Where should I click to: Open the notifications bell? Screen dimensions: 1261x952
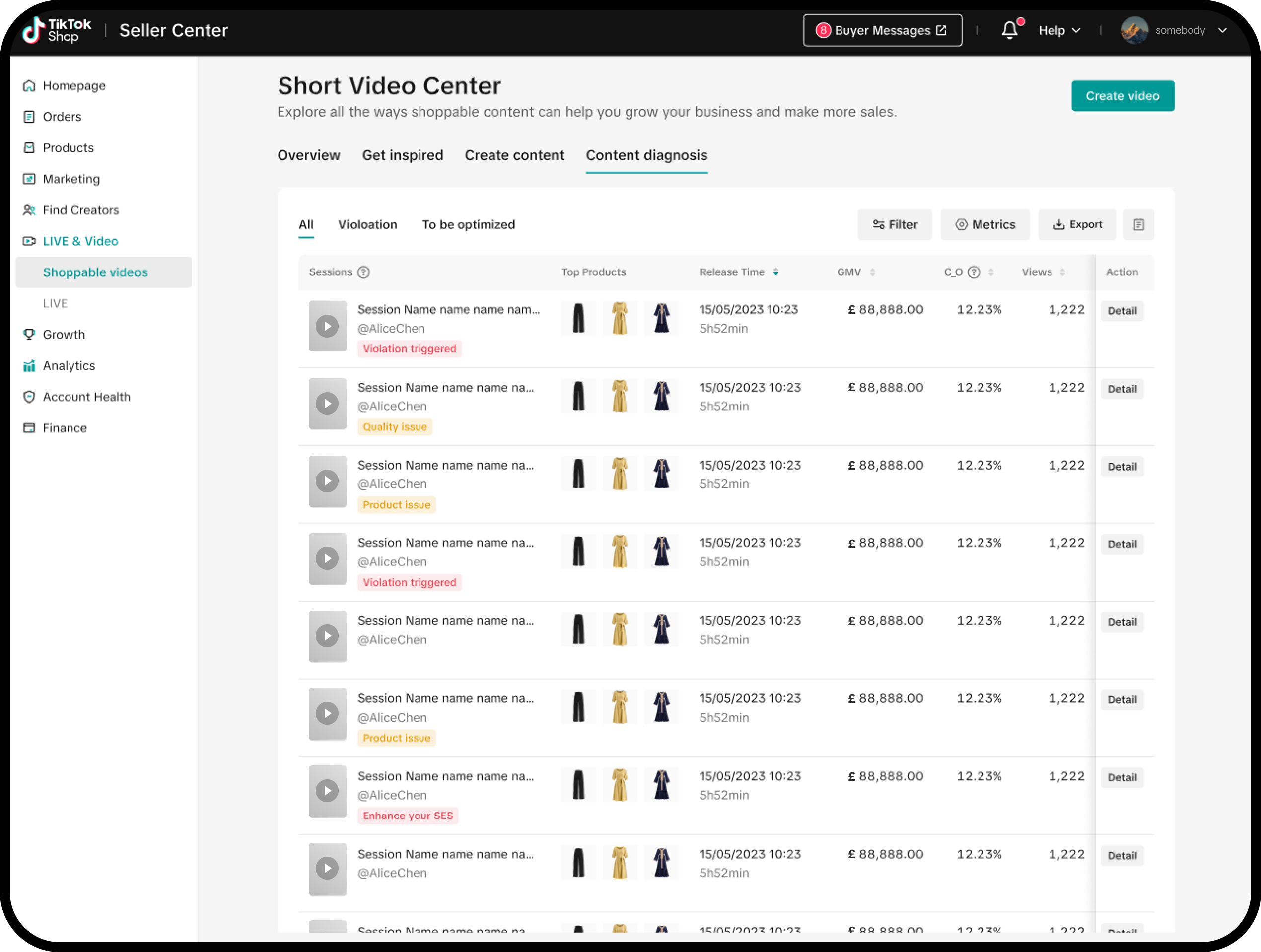(x=1010, y=30)
